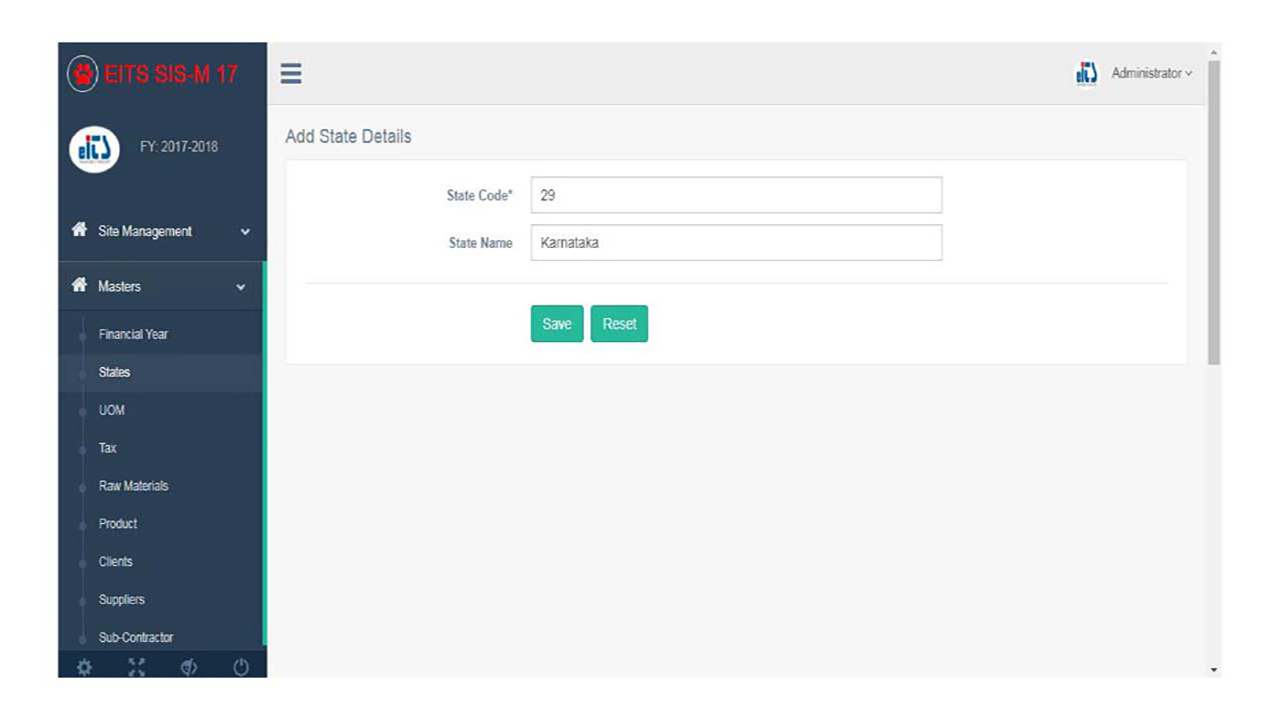Viewport: 1280px width, 720px height.
Task: Open Raw Materials master
Action: tap(133, 486)
